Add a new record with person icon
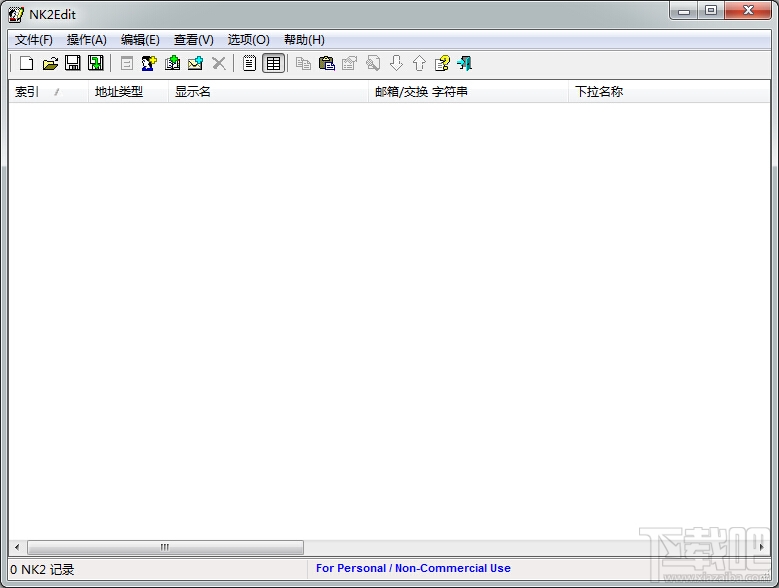The image size is (779, 588). (149, 63)
